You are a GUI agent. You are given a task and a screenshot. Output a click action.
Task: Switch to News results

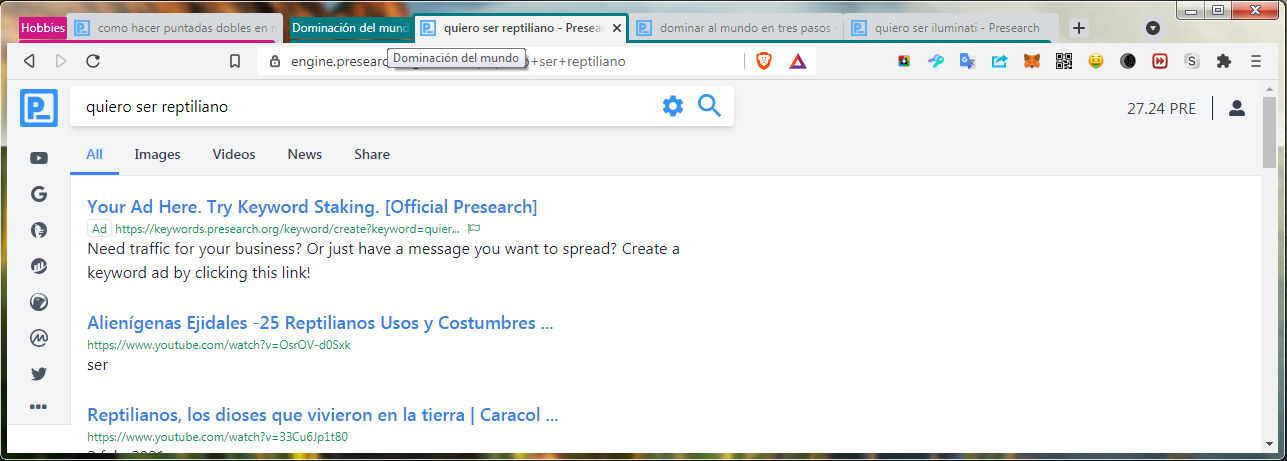(305, 154)
